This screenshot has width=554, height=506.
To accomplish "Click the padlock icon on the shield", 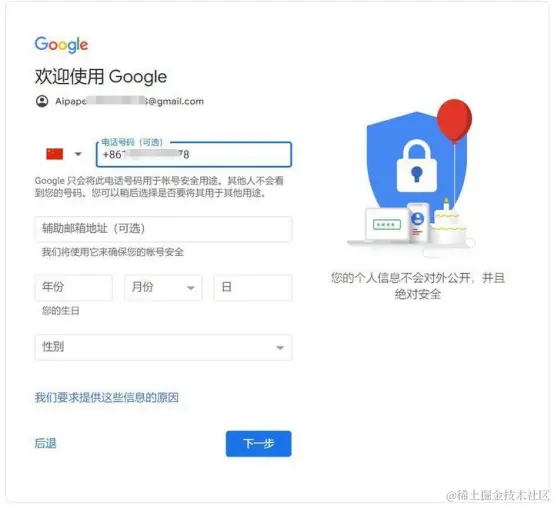I will point(417,166).
